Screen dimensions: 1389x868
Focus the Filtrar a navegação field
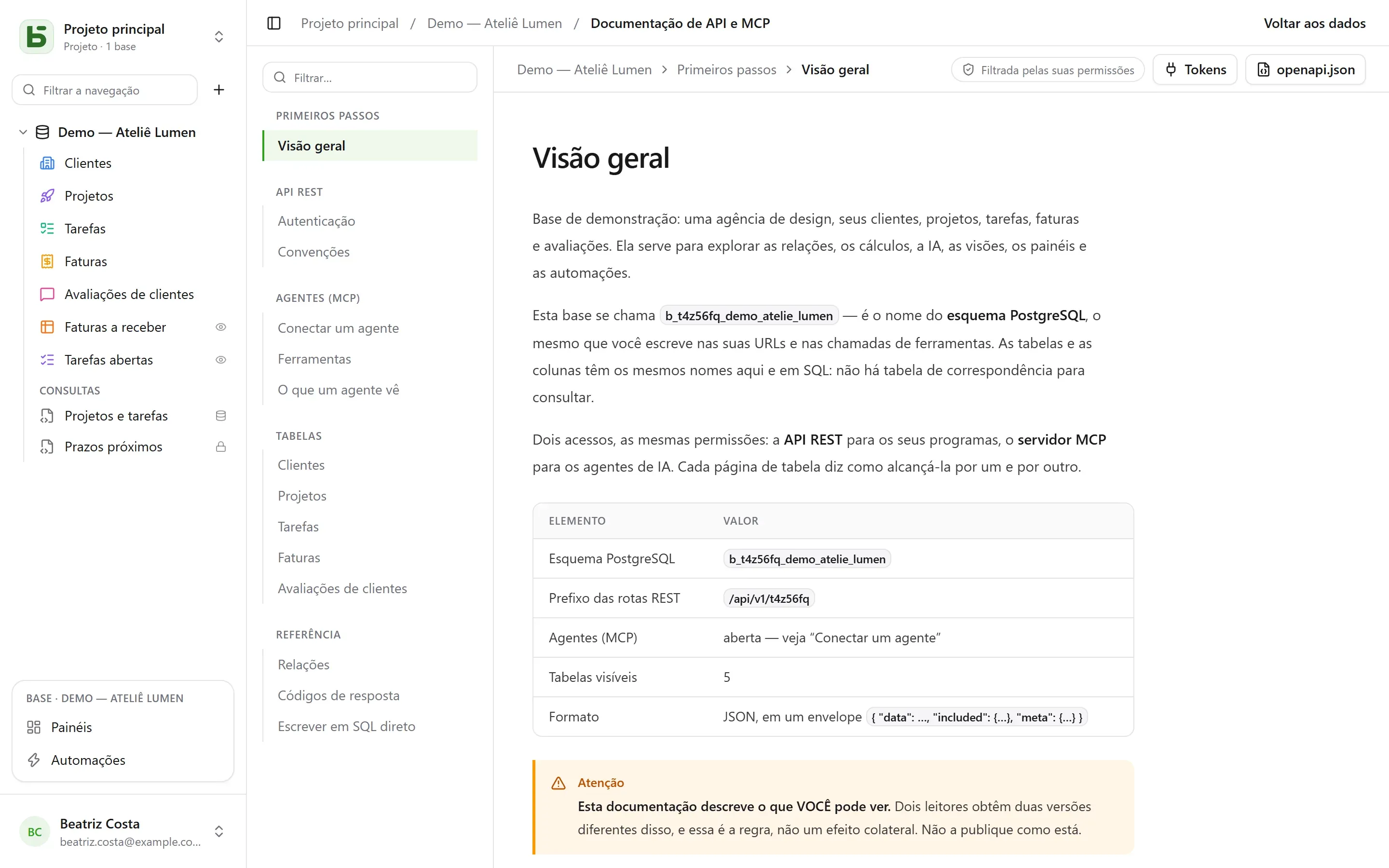105,90
